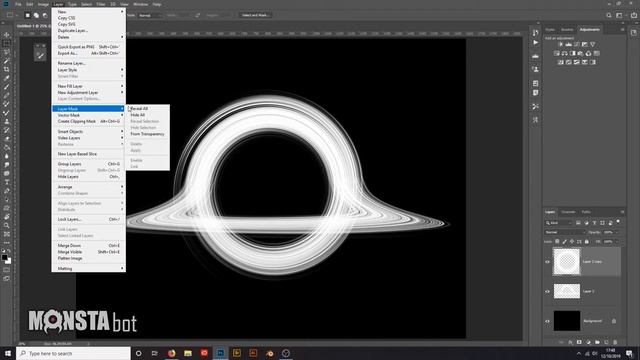This screenshot has height=360, width=640.
Task: Click the fx layer style icon
Action: click(570, 342)
